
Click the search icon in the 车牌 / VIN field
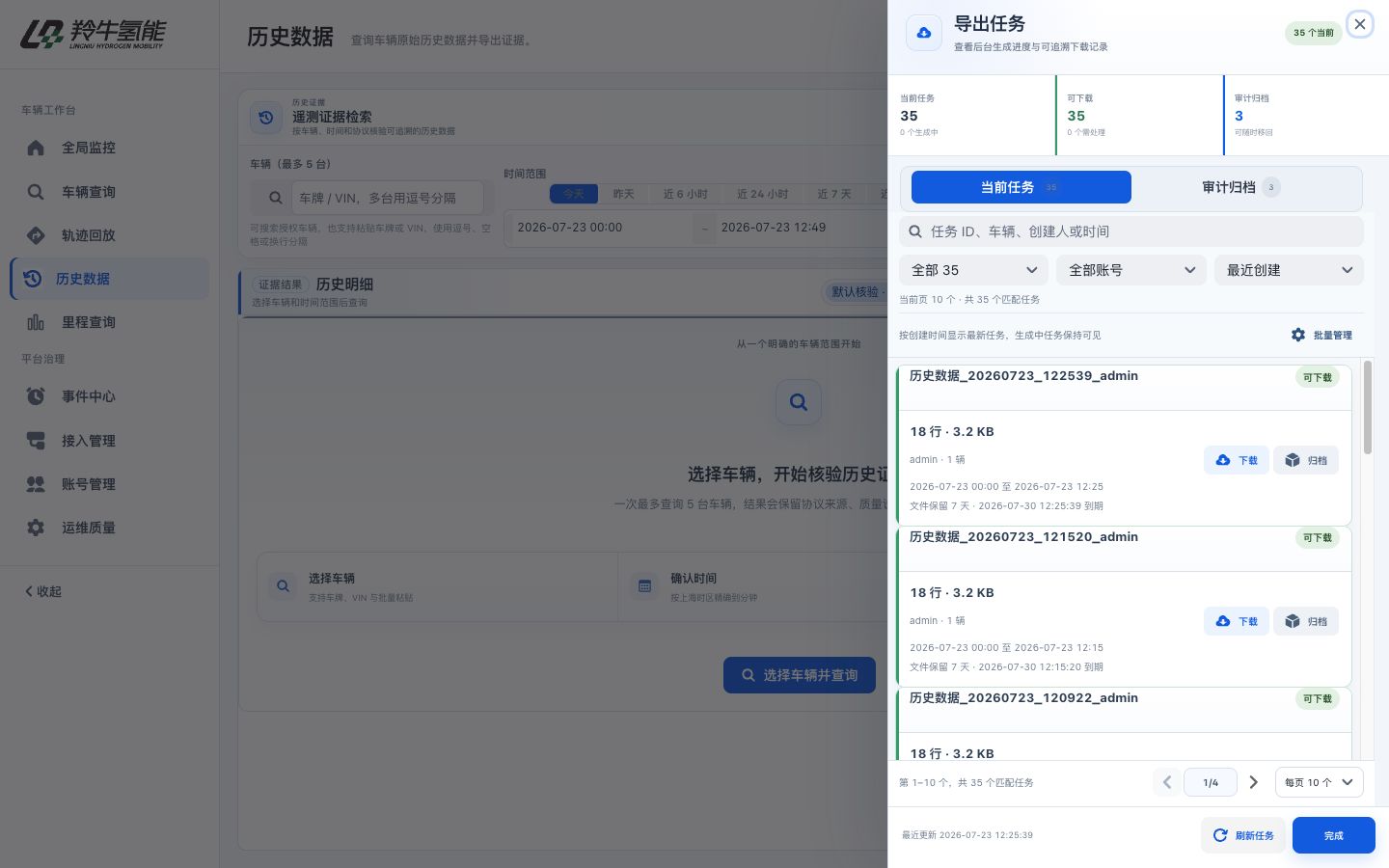coord(276,198)
